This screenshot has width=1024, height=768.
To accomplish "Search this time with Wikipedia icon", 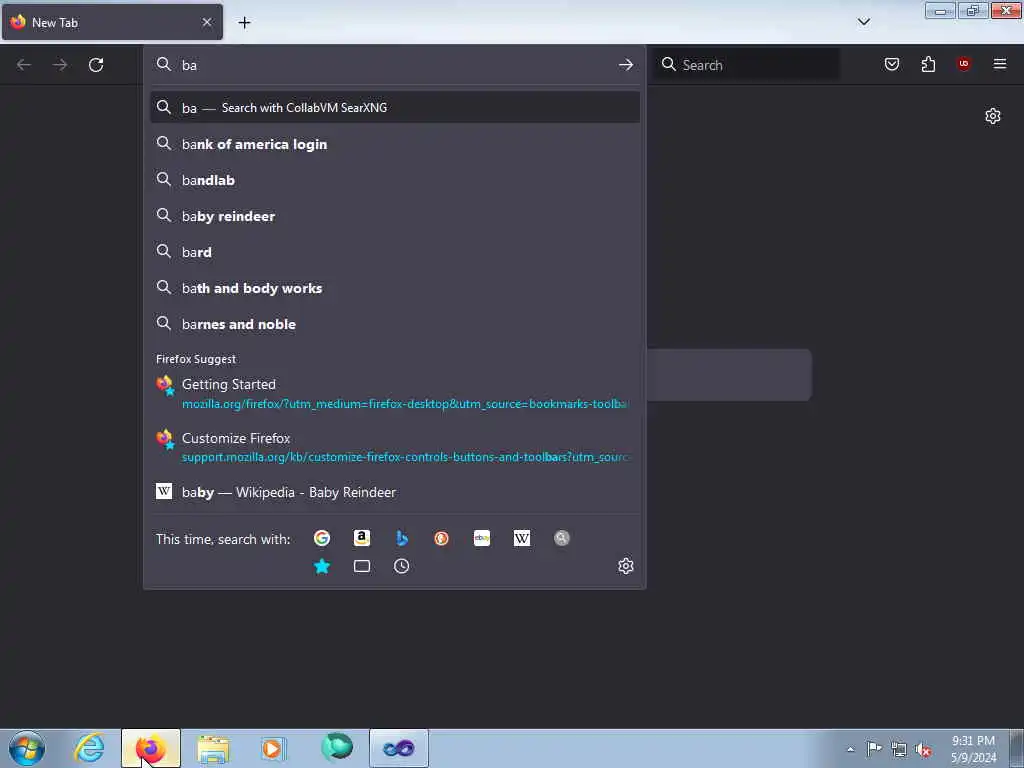I will click(522, 538).
